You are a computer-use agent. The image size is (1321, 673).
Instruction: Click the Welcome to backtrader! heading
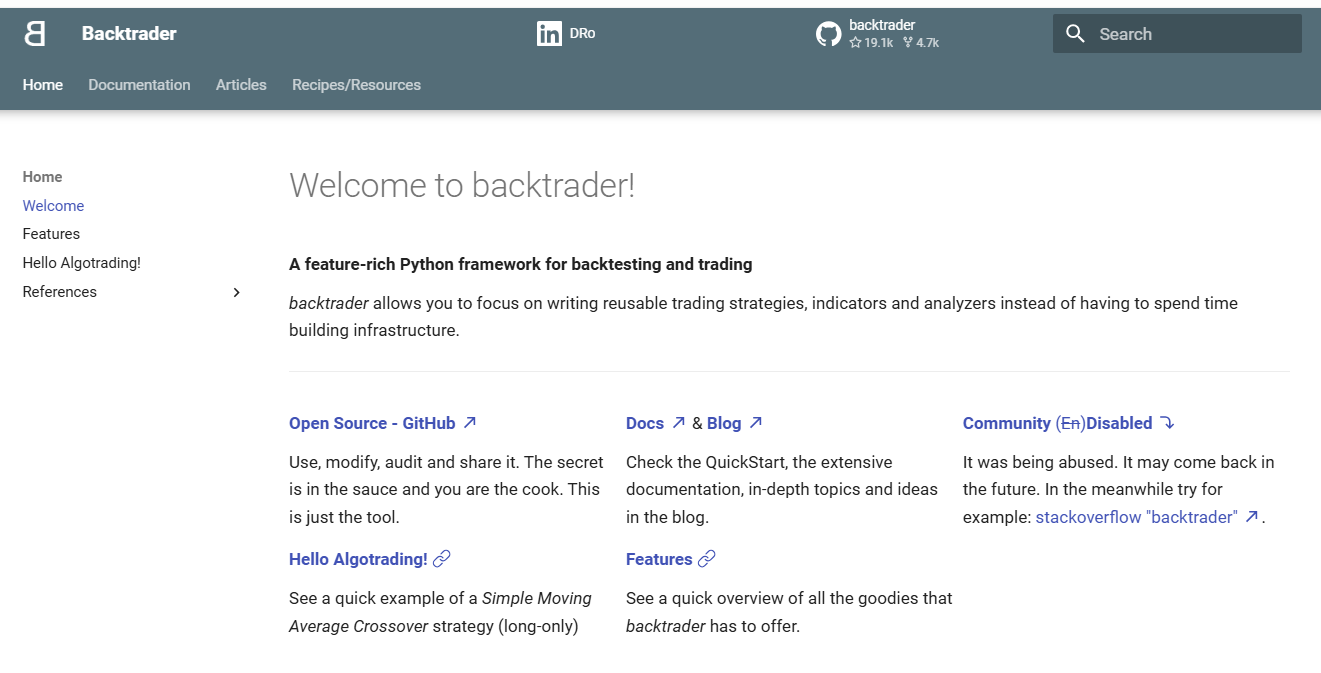point(462,185)
